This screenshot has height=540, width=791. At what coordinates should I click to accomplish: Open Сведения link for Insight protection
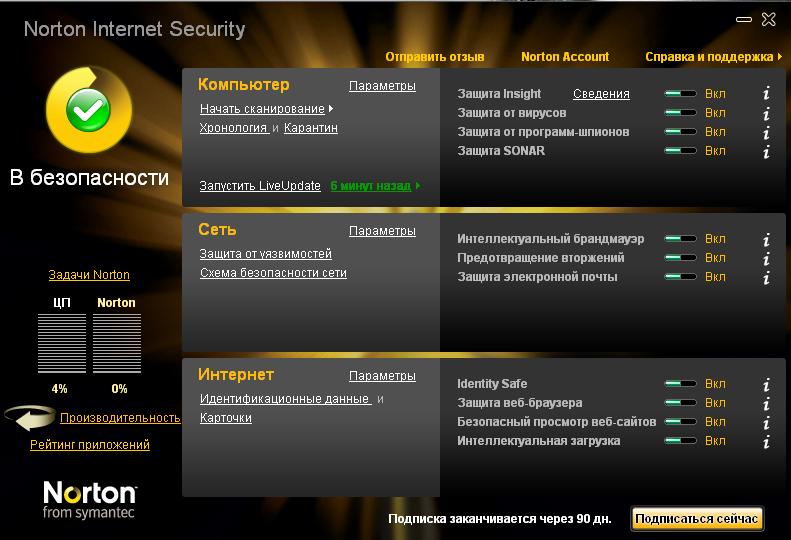click(601, 94)
